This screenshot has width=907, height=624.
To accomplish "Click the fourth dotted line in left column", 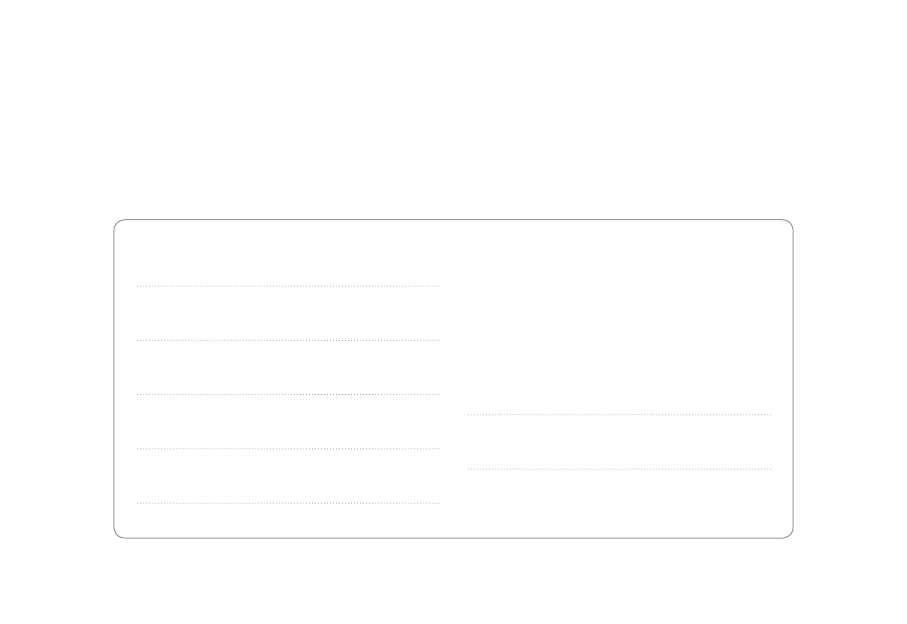I will point(288,448).
